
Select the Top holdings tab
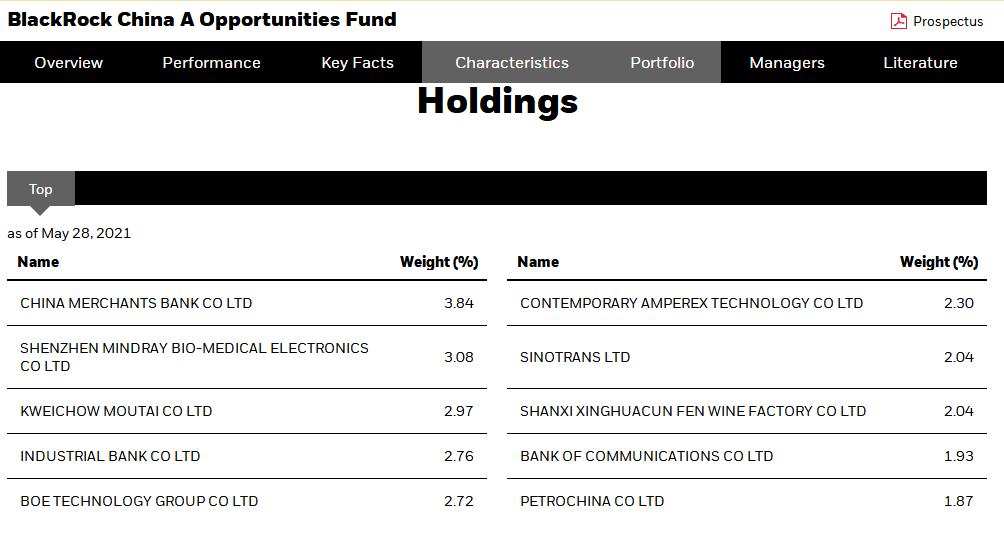41,189
